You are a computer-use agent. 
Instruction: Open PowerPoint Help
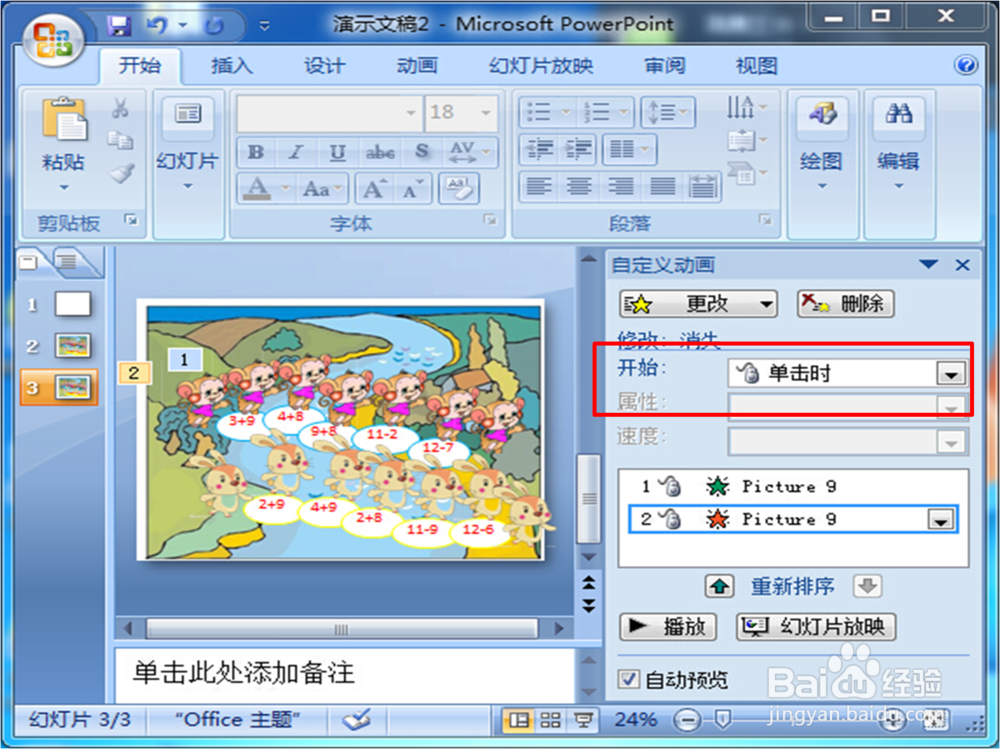[x=966, y=65]
